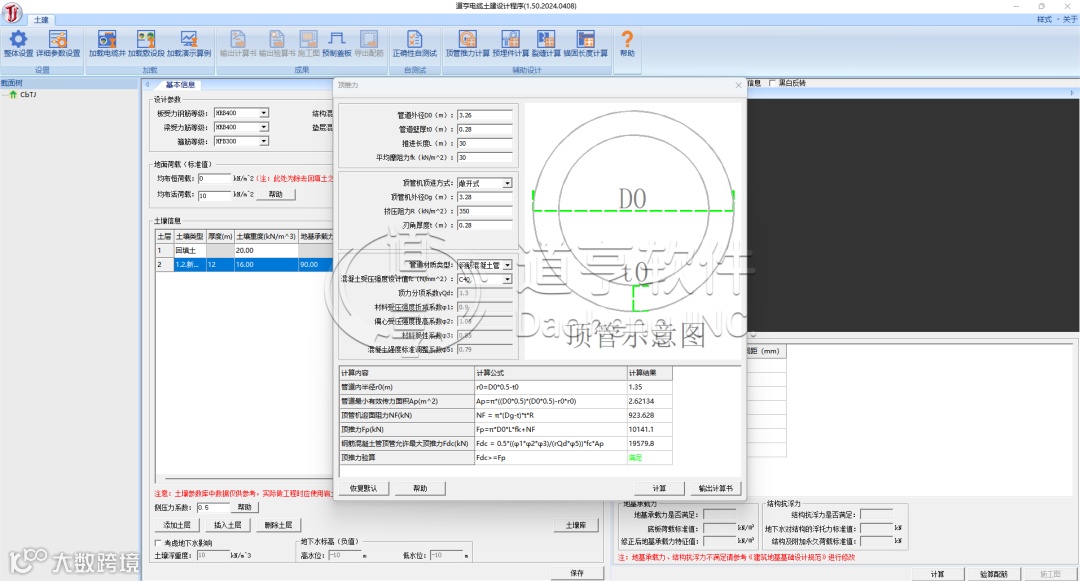Screen dimensions: 1080x582
Task: Click the 预埋件计算 icon
Action: point(509,41)
